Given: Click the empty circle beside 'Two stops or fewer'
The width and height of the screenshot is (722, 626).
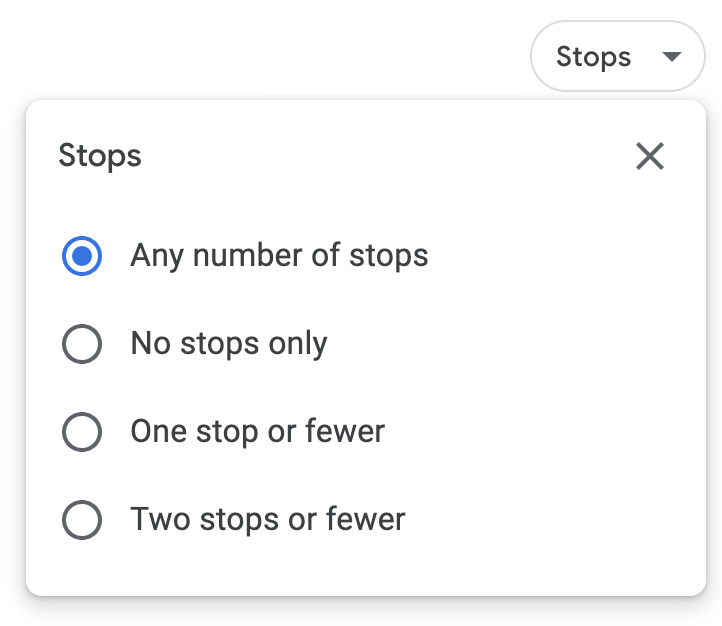Looking at the screenshot, I should tap(82, 520).
